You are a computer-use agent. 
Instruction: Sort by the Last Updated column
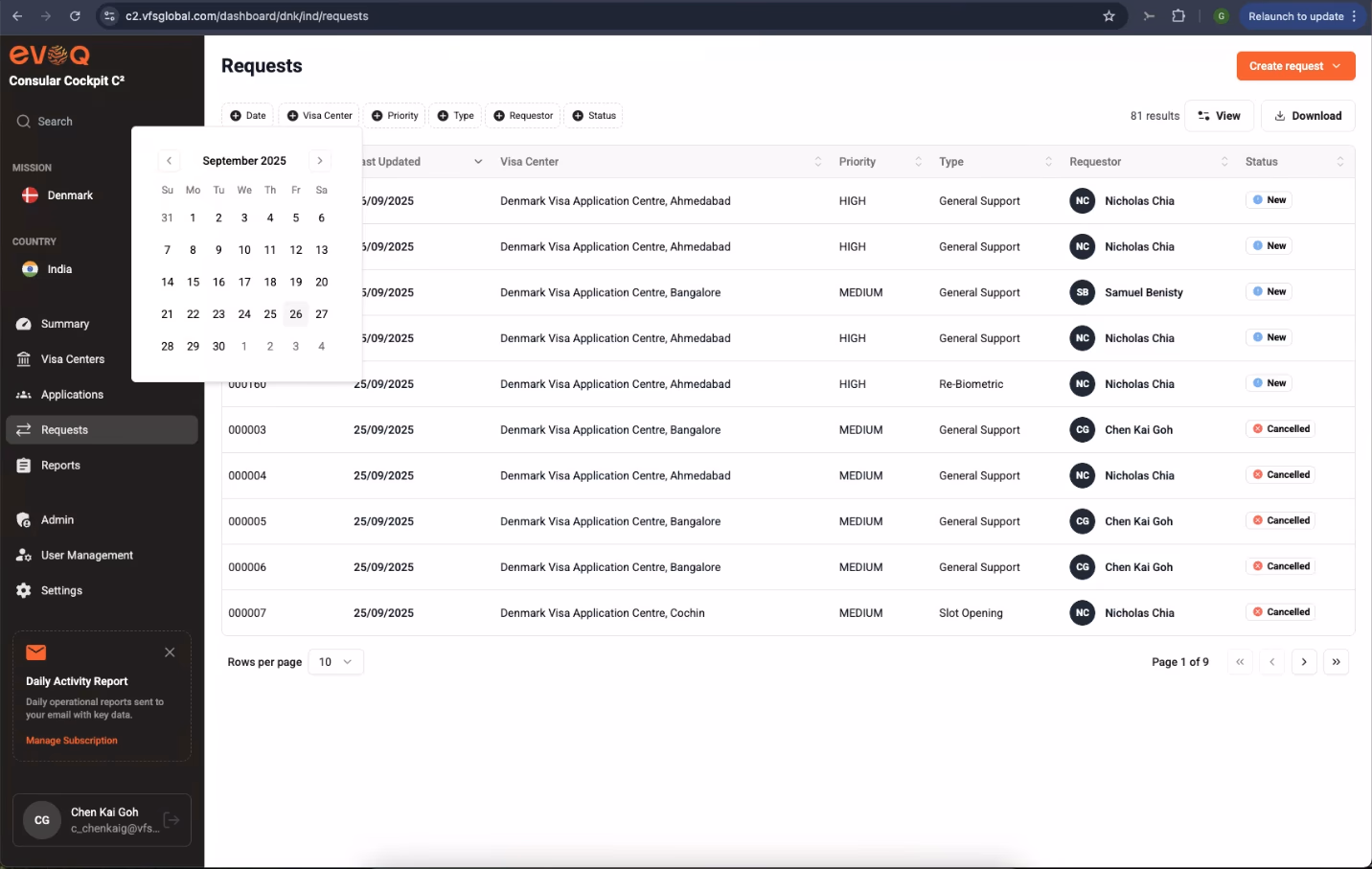click(x=418, y=162)
